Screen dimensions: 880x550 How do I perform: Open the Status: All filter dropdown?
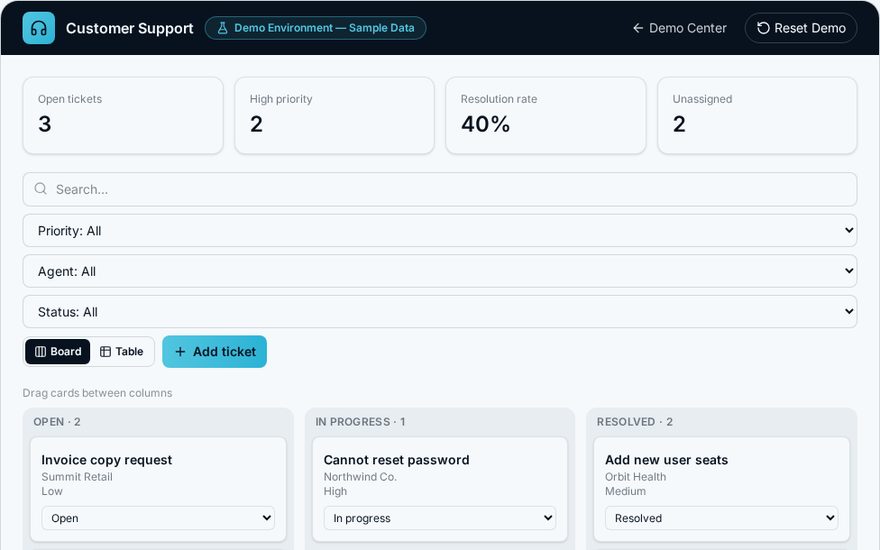coord(439,311)
